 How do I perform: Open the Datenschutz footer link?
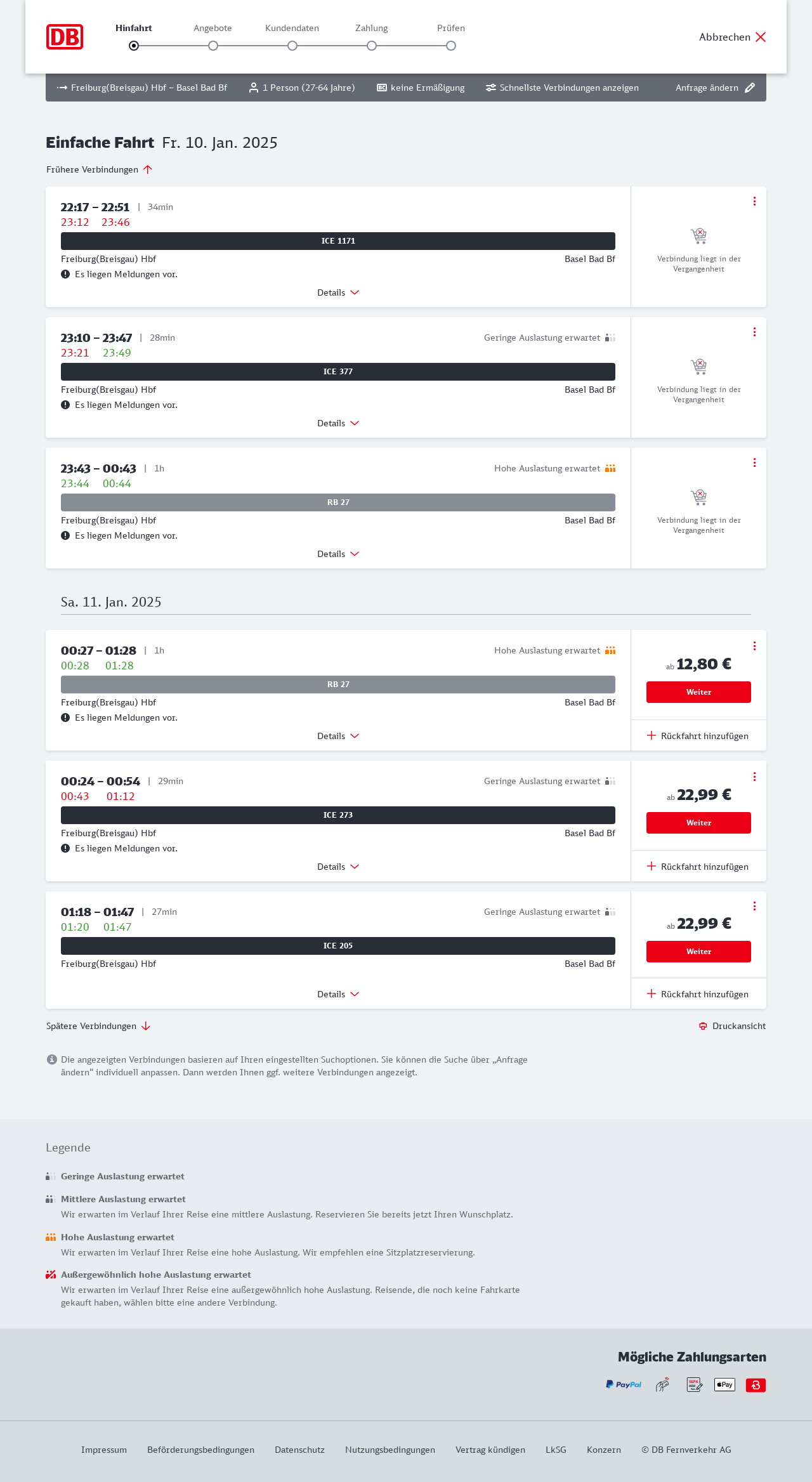click(299, 1450)
